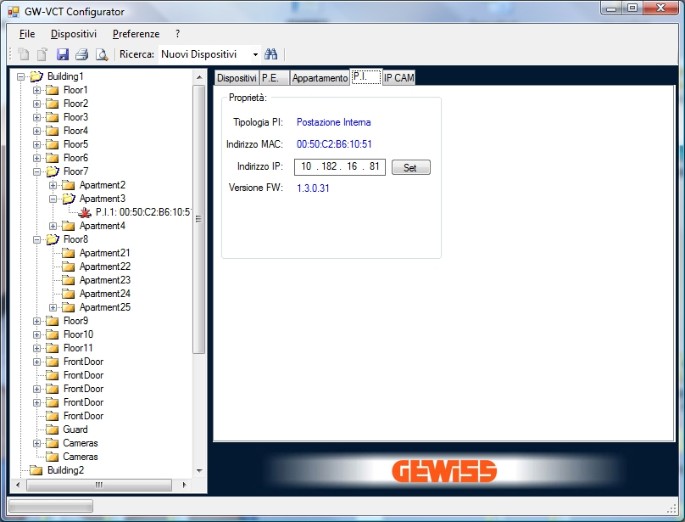The width and height of the screenshot is (685, 522).
Task: Open the Preferenze menu
Action: [136, 34]
